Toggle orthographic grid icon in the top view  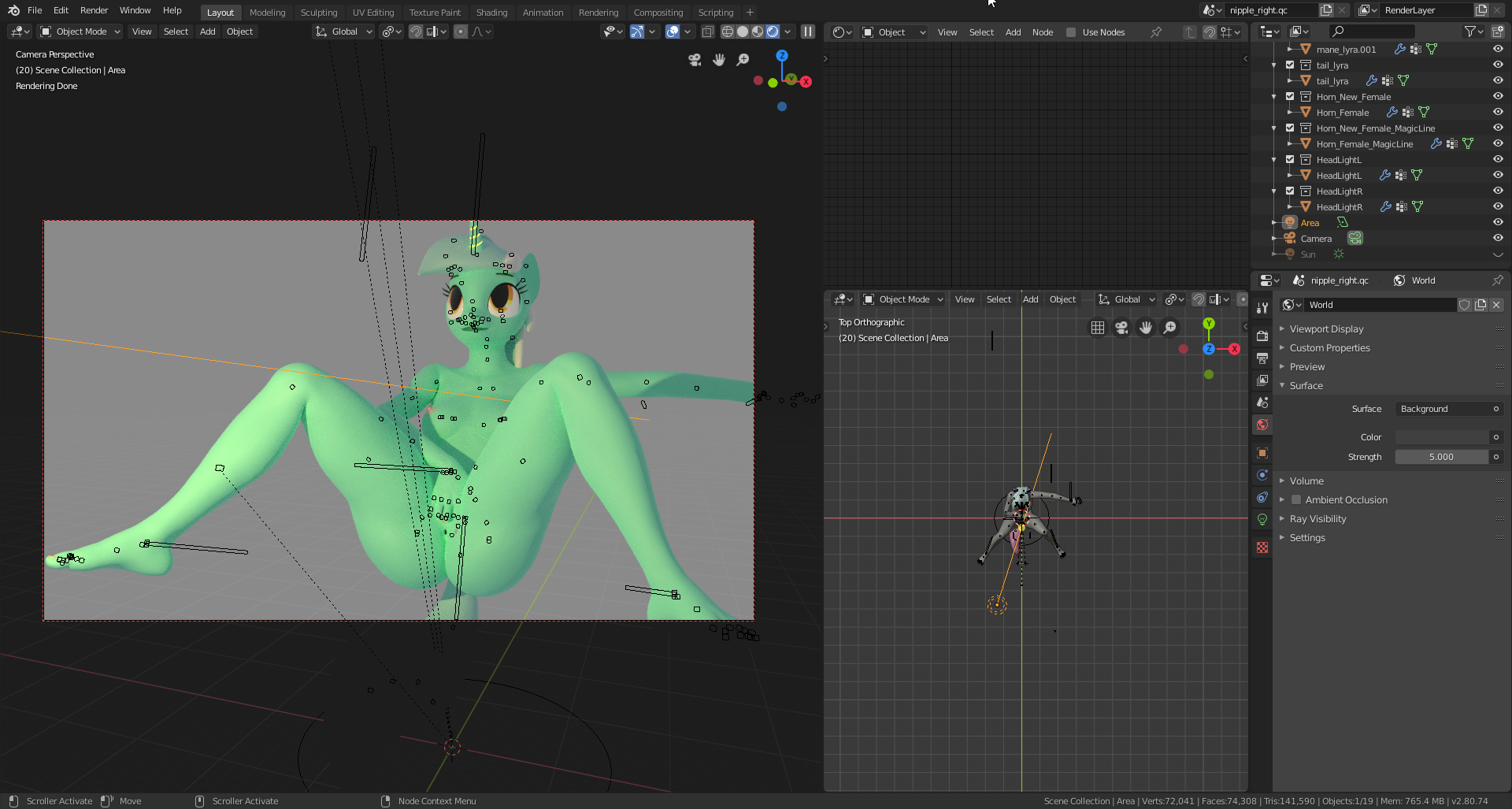[x=1098, y=328]
